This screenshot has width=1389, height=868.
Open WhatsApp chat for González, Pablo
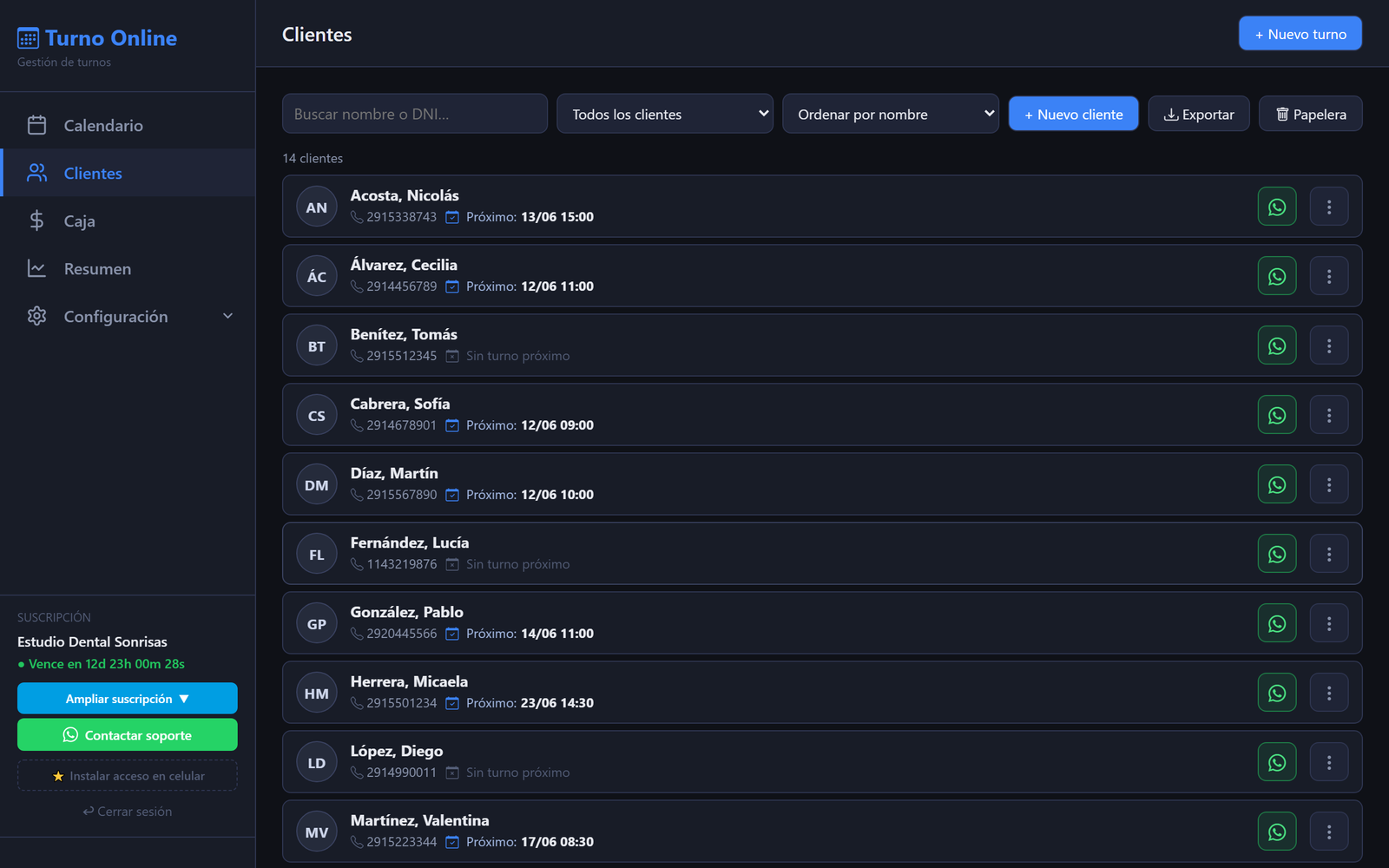click(x=1277, y=623)
